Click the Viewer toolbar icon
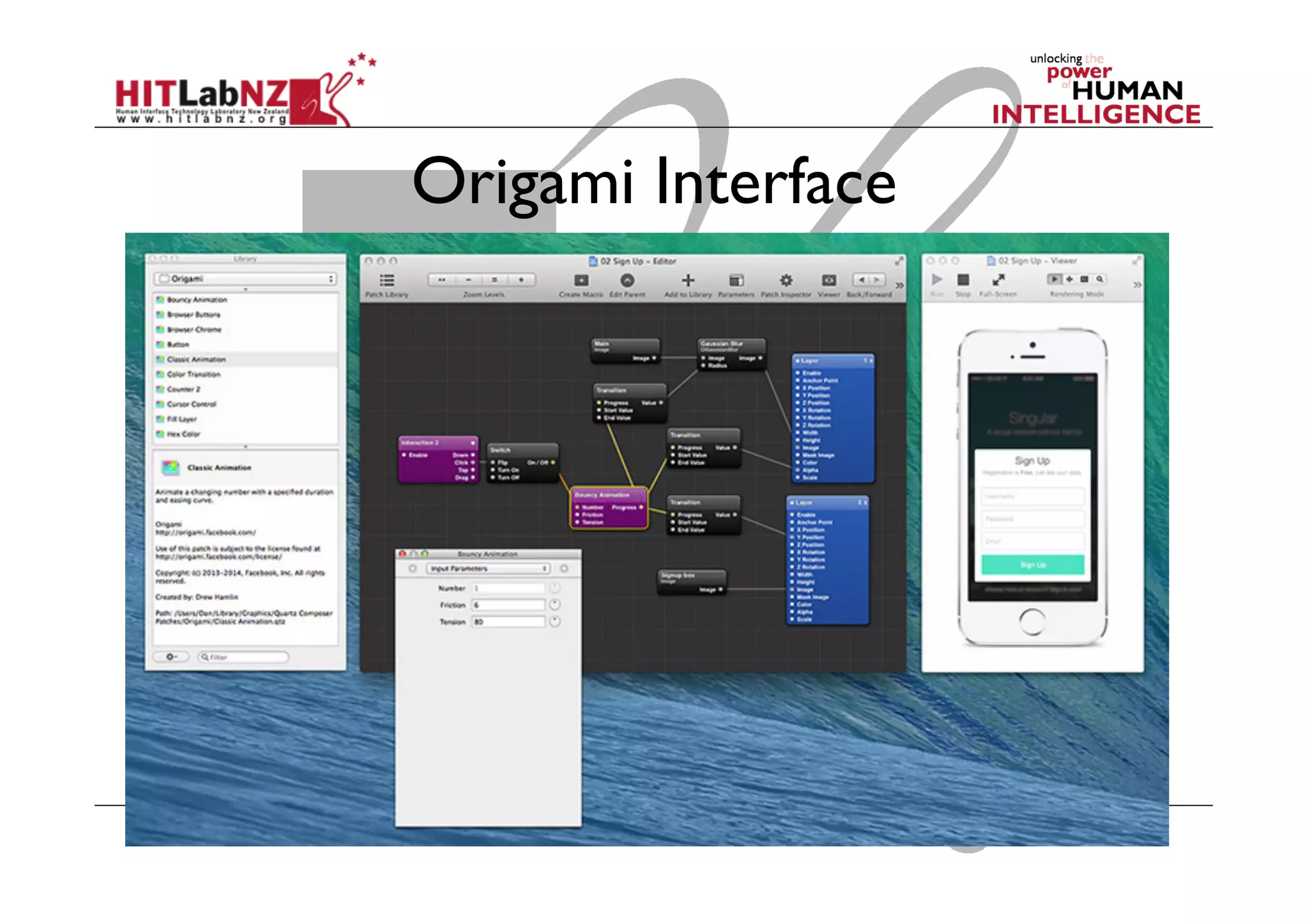 (829, 280)
